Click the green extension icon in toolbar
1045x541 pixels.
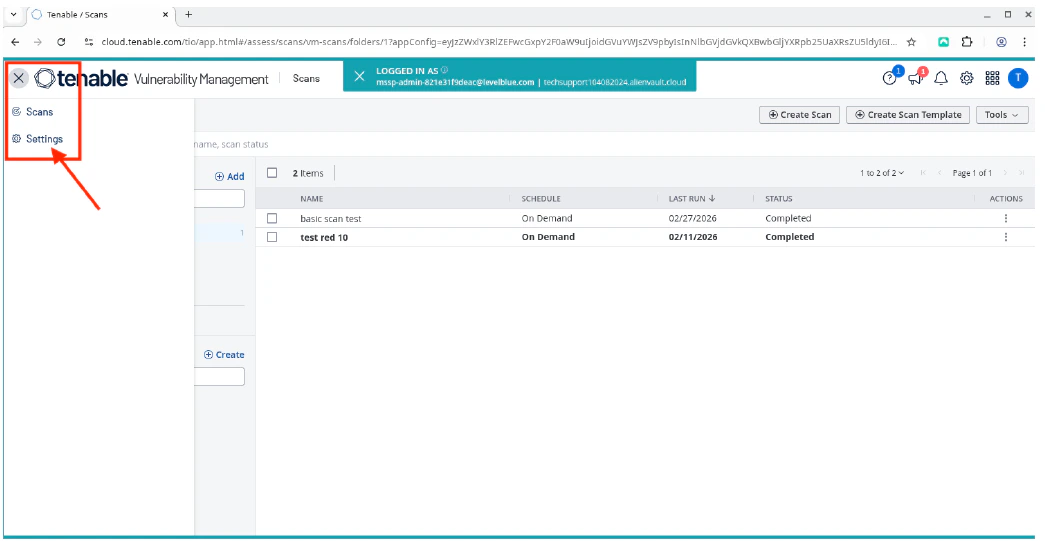(944, 41)
